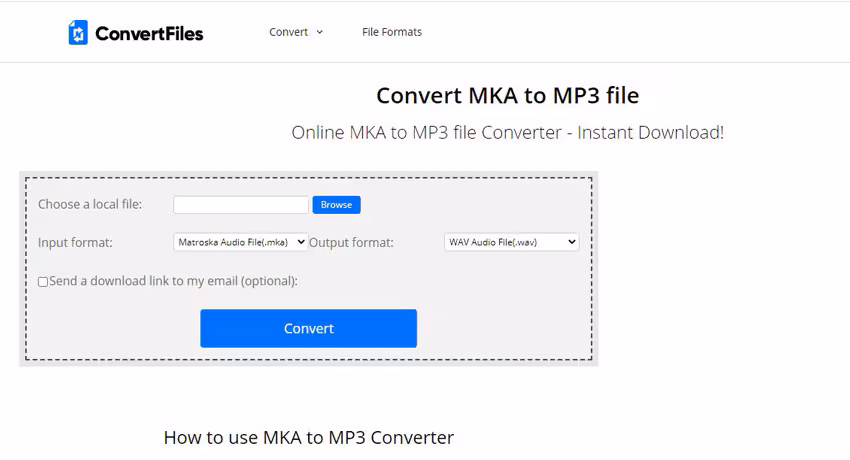Click 'Online MKA to MP3 file Converter' subtitle
The width and height of the screenshot is (850, 460).
click(x=507, y=132)
